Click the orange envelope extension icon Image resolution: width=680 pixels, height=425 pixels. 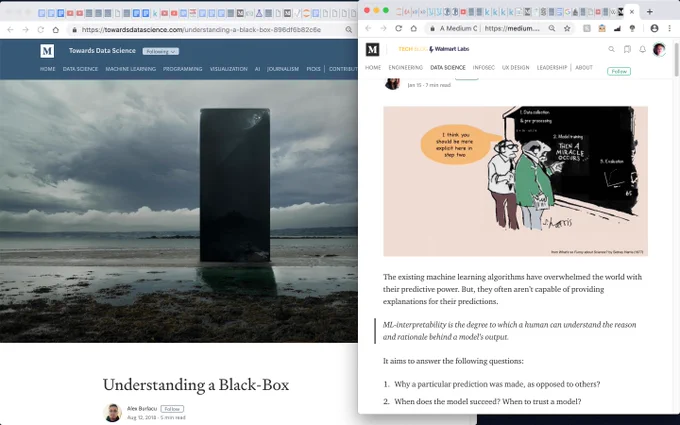tap(602, 29)
